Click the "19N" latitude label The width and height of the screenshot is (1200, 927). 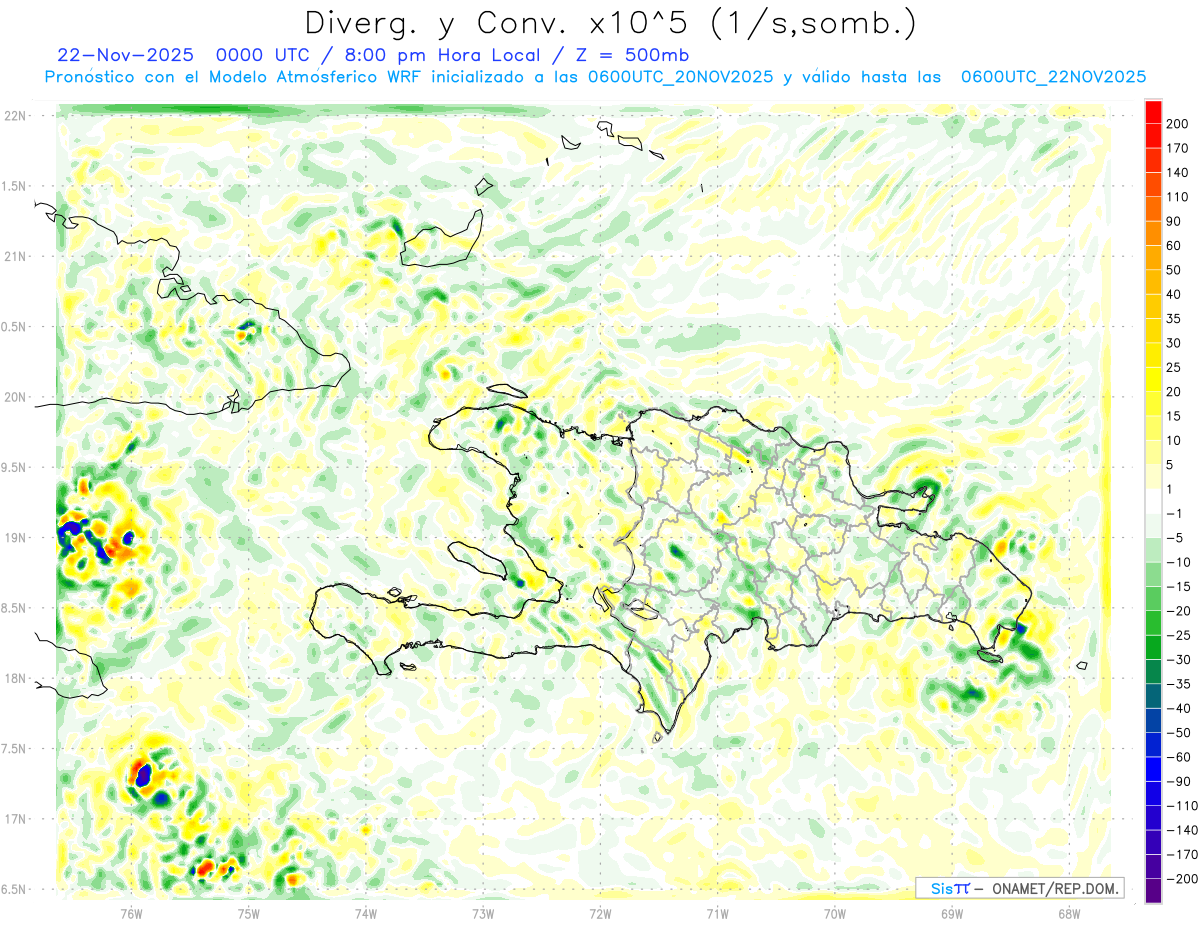[14, 537]
